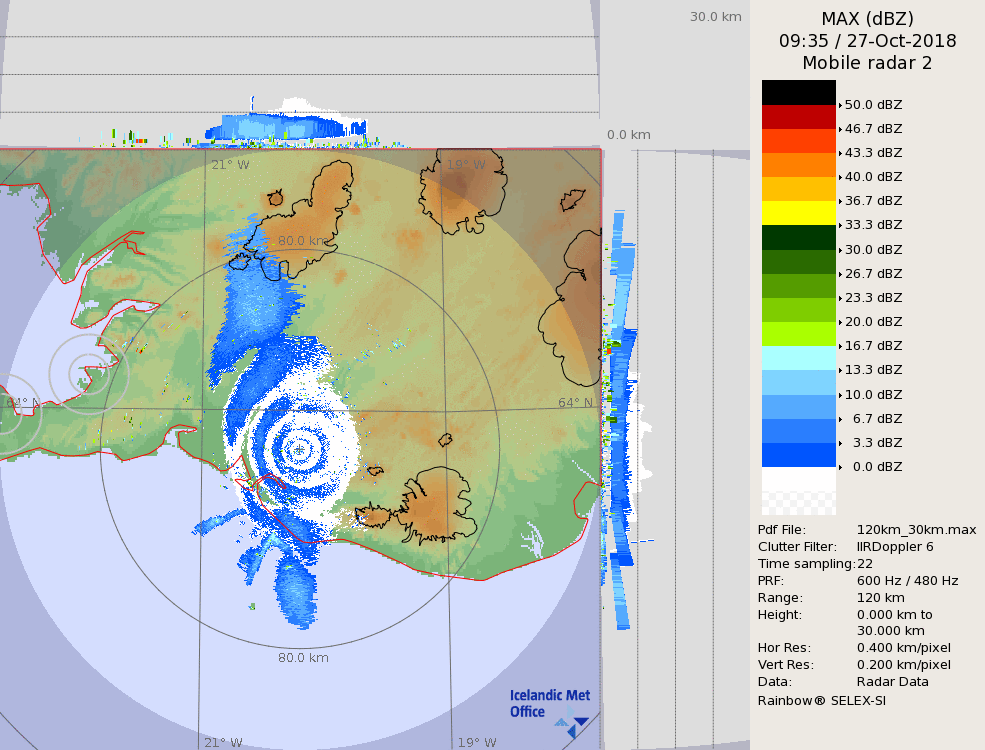Click the 64° N latitude label at right
The width and height of the screenshot is (985, 750).
575,403
